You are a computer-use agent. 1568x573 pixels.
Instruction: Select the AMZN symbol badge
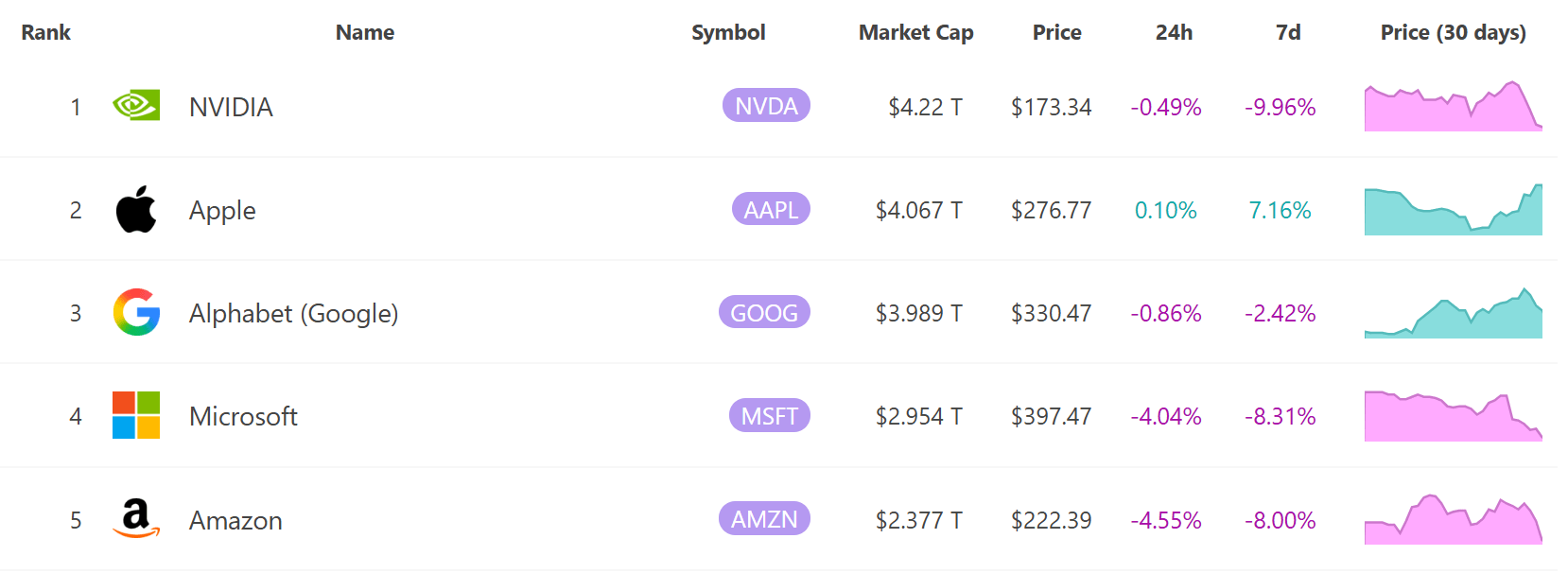(x=764, y=518)
